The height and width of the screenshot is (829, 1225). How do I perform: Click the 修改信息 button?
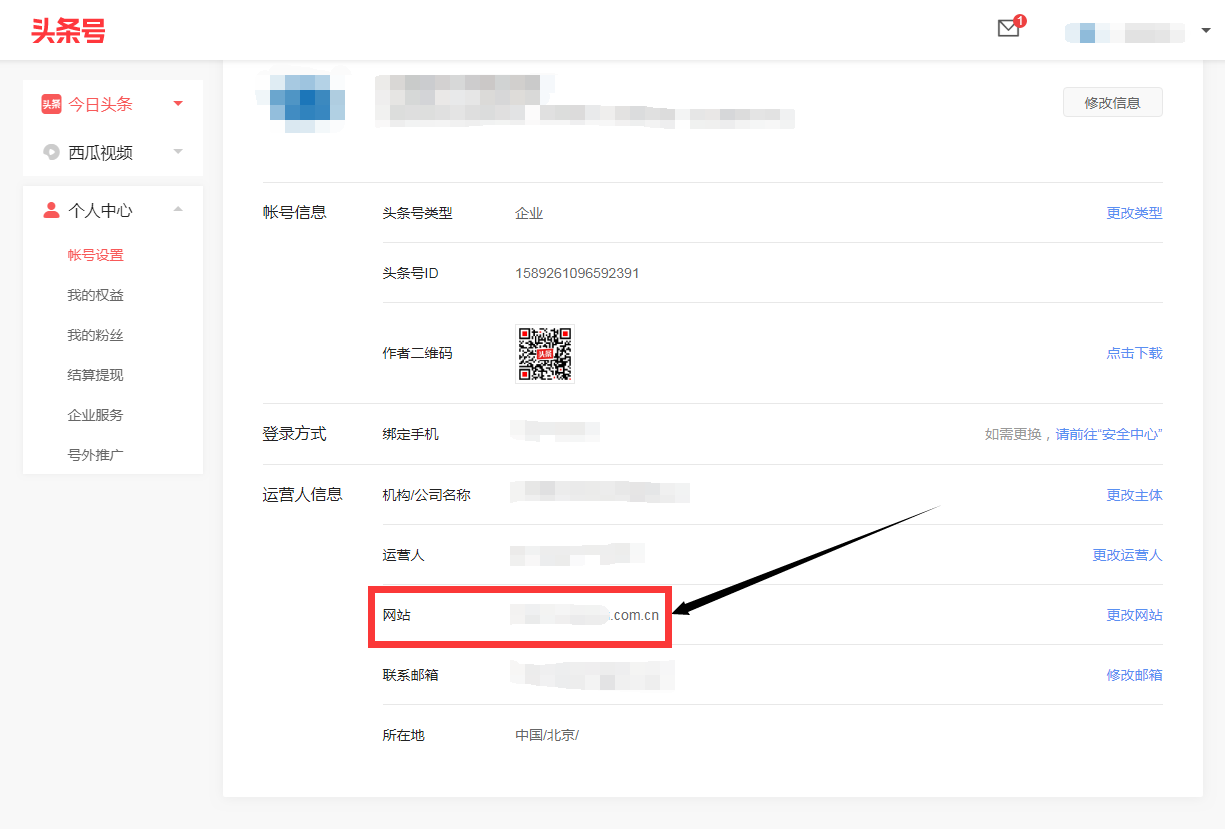tap(1112, 102)
